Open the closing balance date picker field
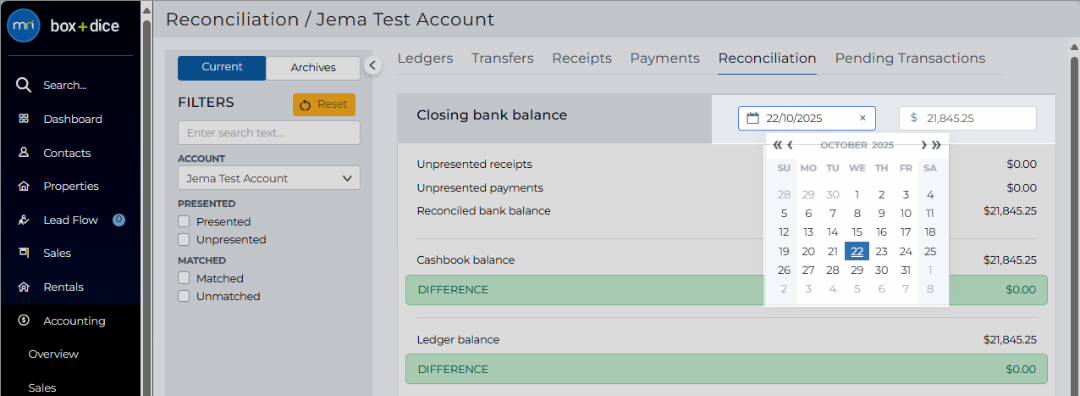 tap(807, 118)
